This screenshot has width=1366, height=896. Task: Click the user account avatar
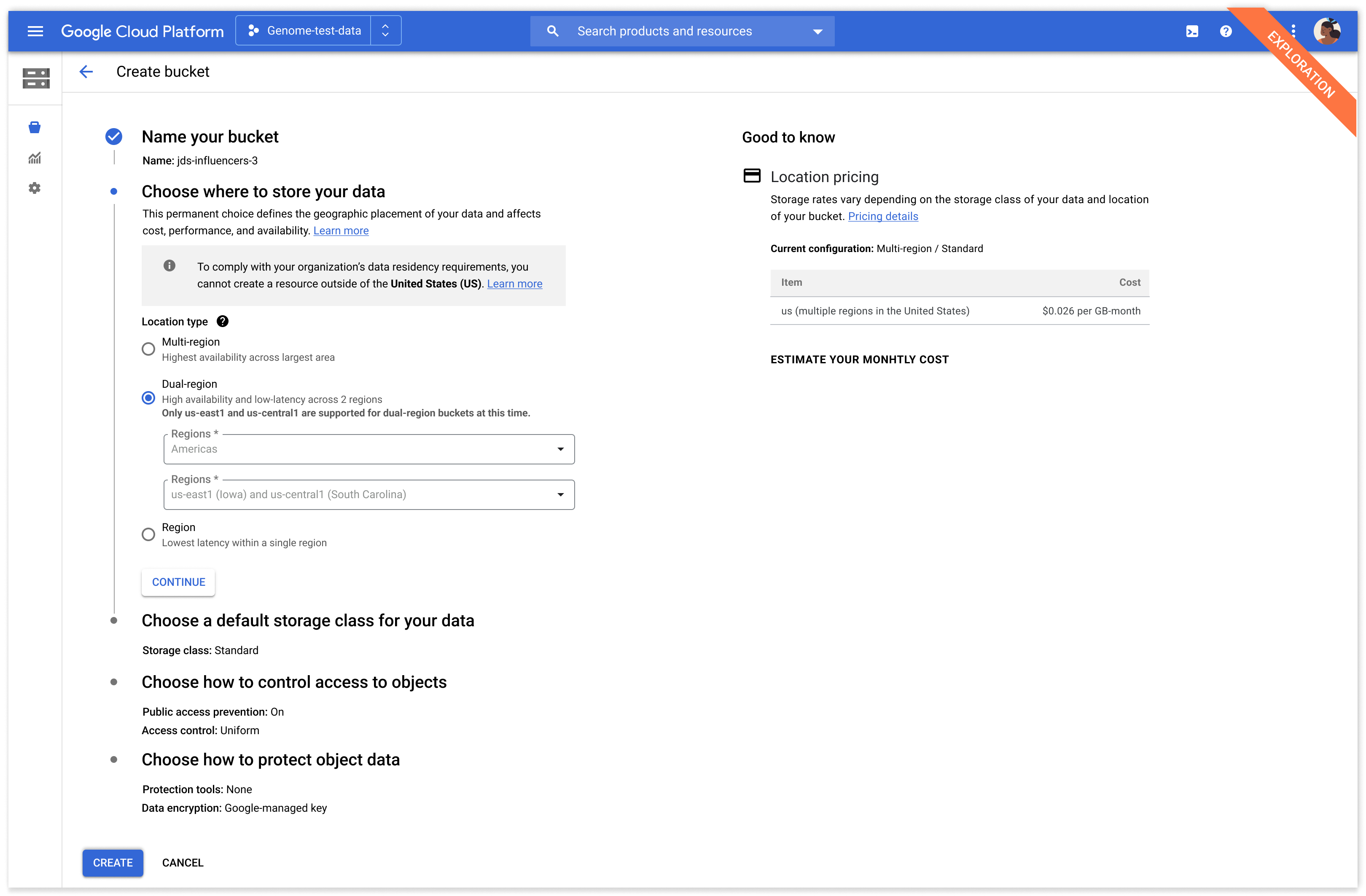(x=1326, y=31)
